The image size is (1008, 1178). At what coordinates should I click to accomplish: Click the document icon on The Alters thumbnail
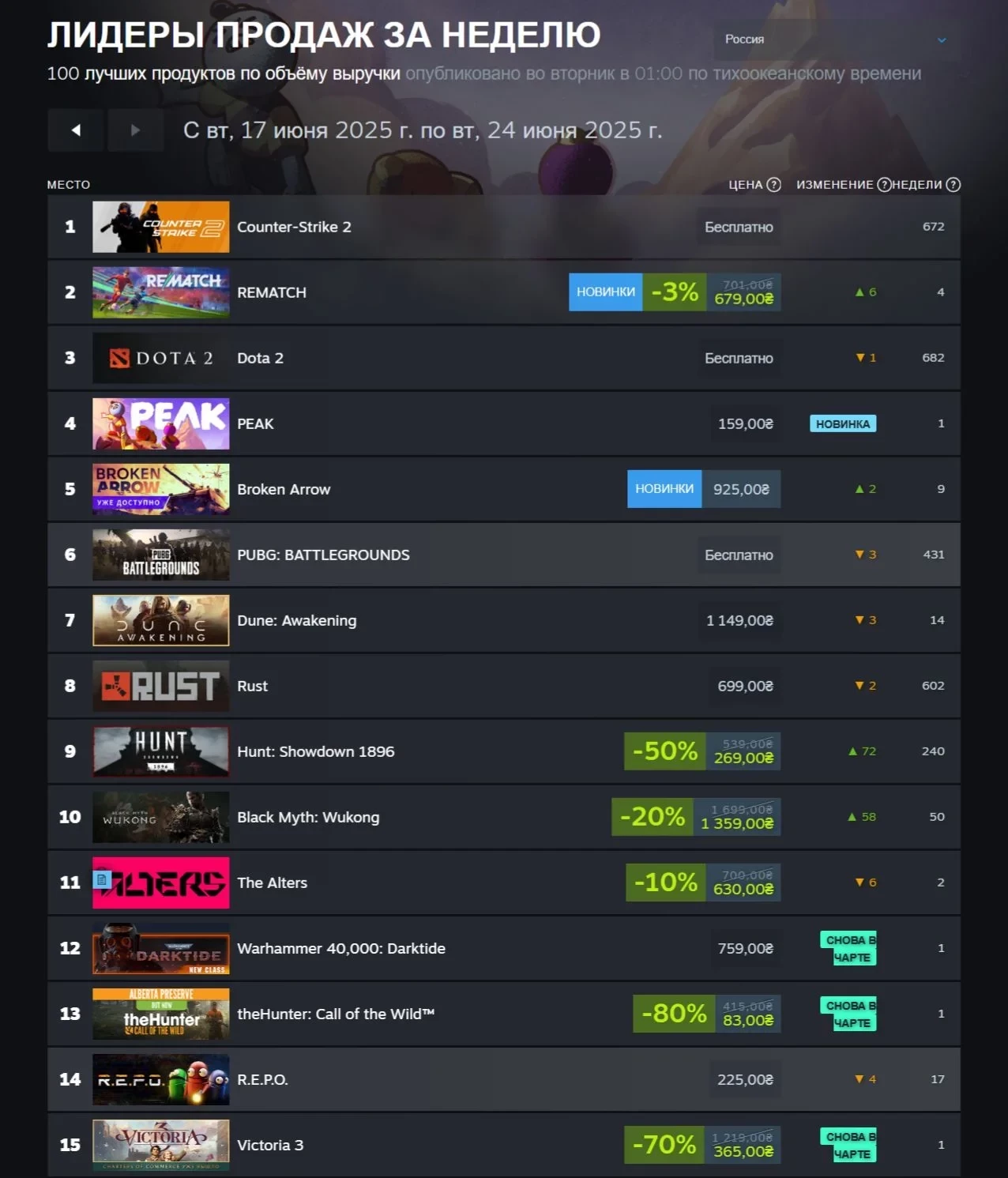102,879
